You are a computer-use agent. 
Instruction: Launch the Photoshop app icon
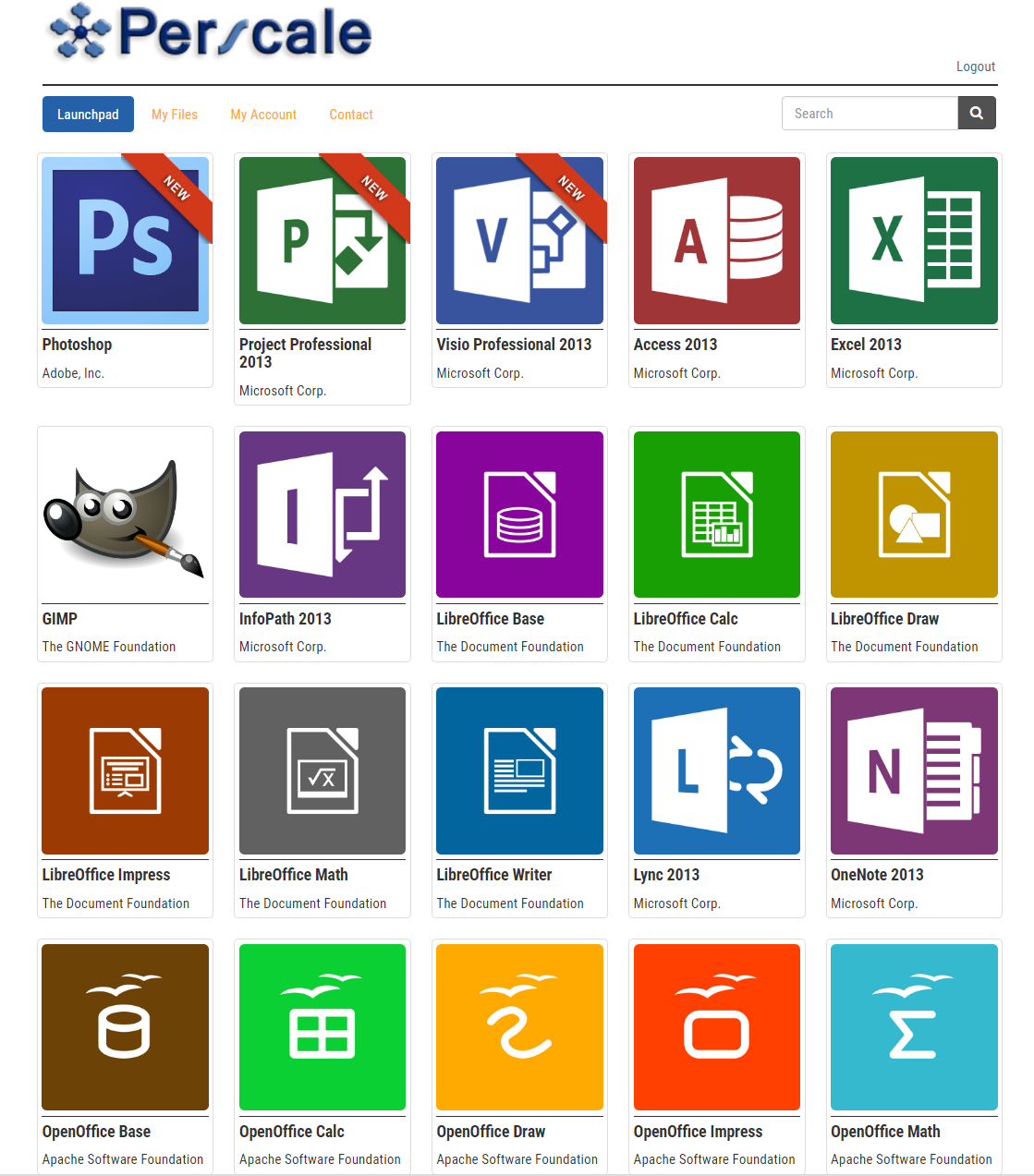[x=126, y=240]
